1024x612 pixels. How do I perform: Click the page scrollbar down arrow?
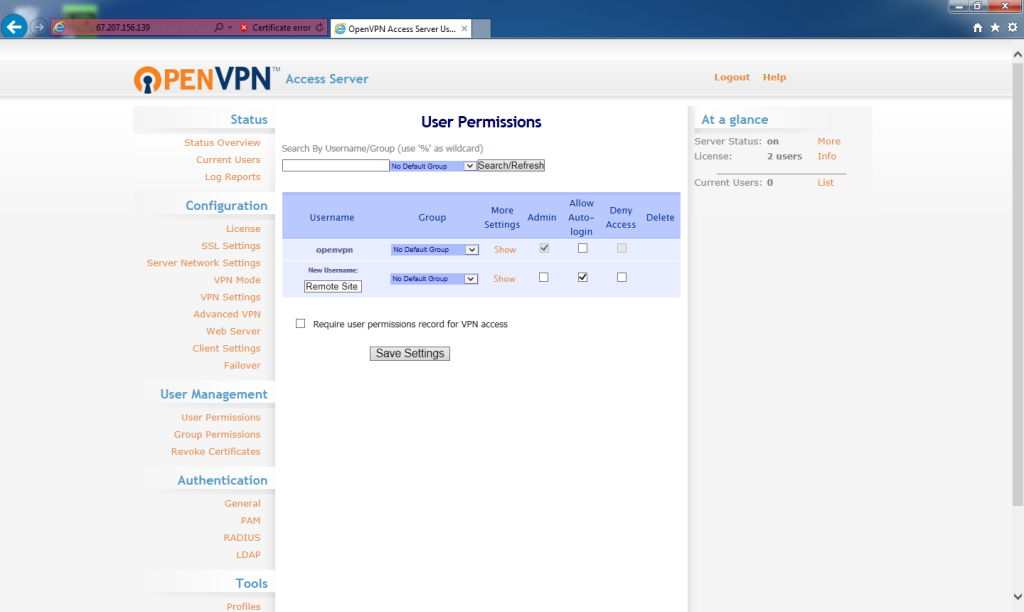tap(1017, 596)
